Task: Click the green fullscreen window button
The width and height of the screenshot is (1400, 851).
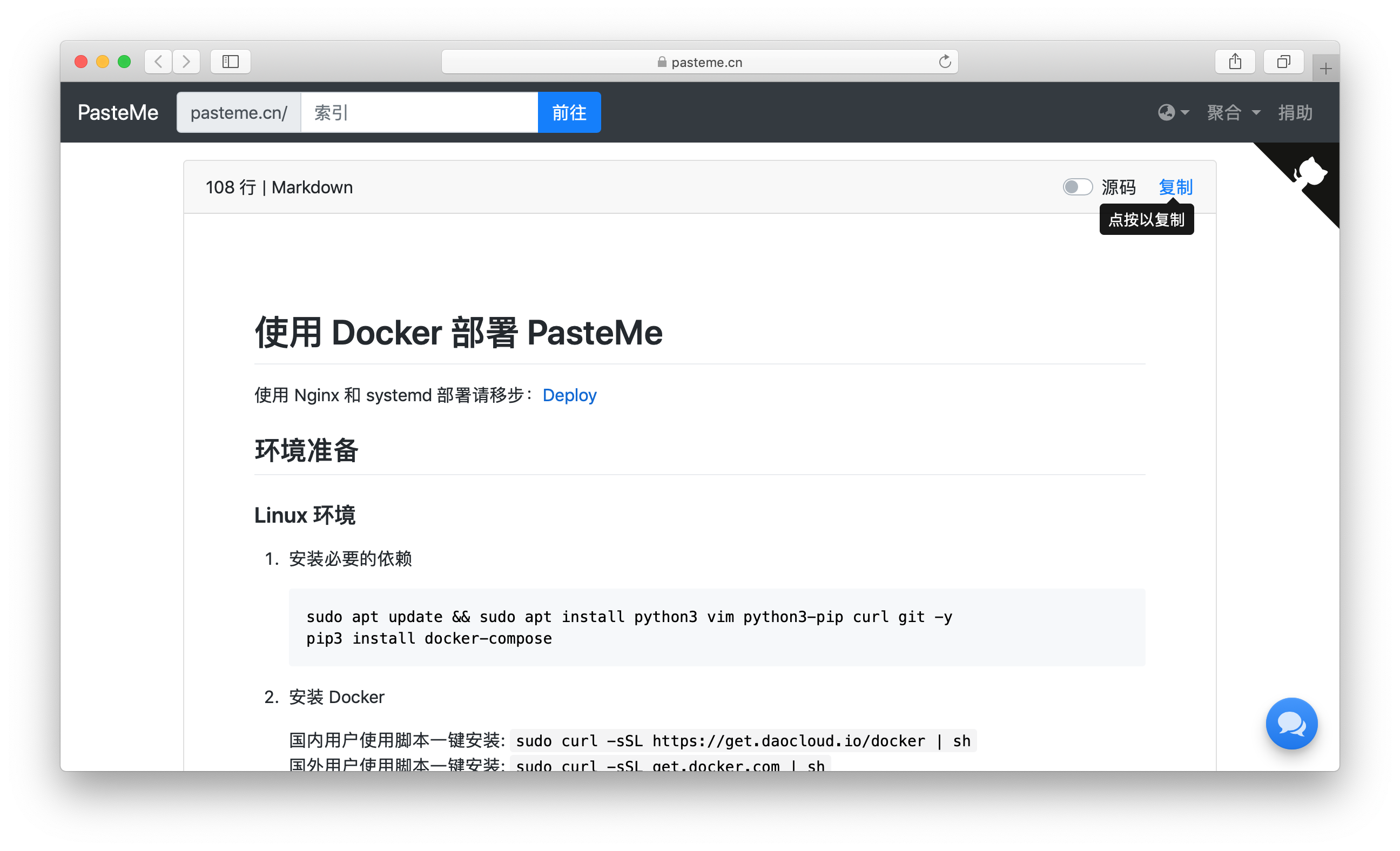Action: [x=124, y=62]
